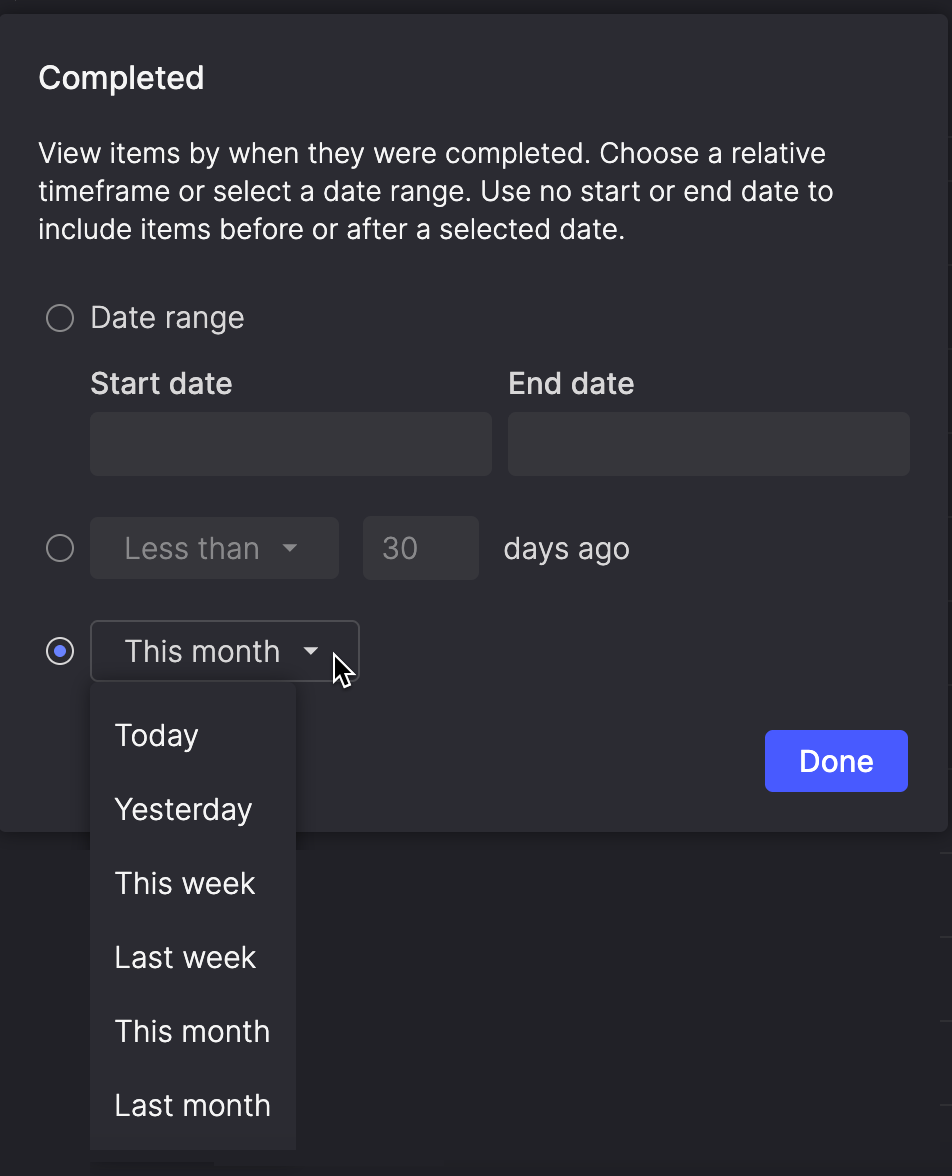The width and height of the screenshot is (952, 1176).
Task: Open the Less than comparison dropdown
Action: click(x=213, y=549)
